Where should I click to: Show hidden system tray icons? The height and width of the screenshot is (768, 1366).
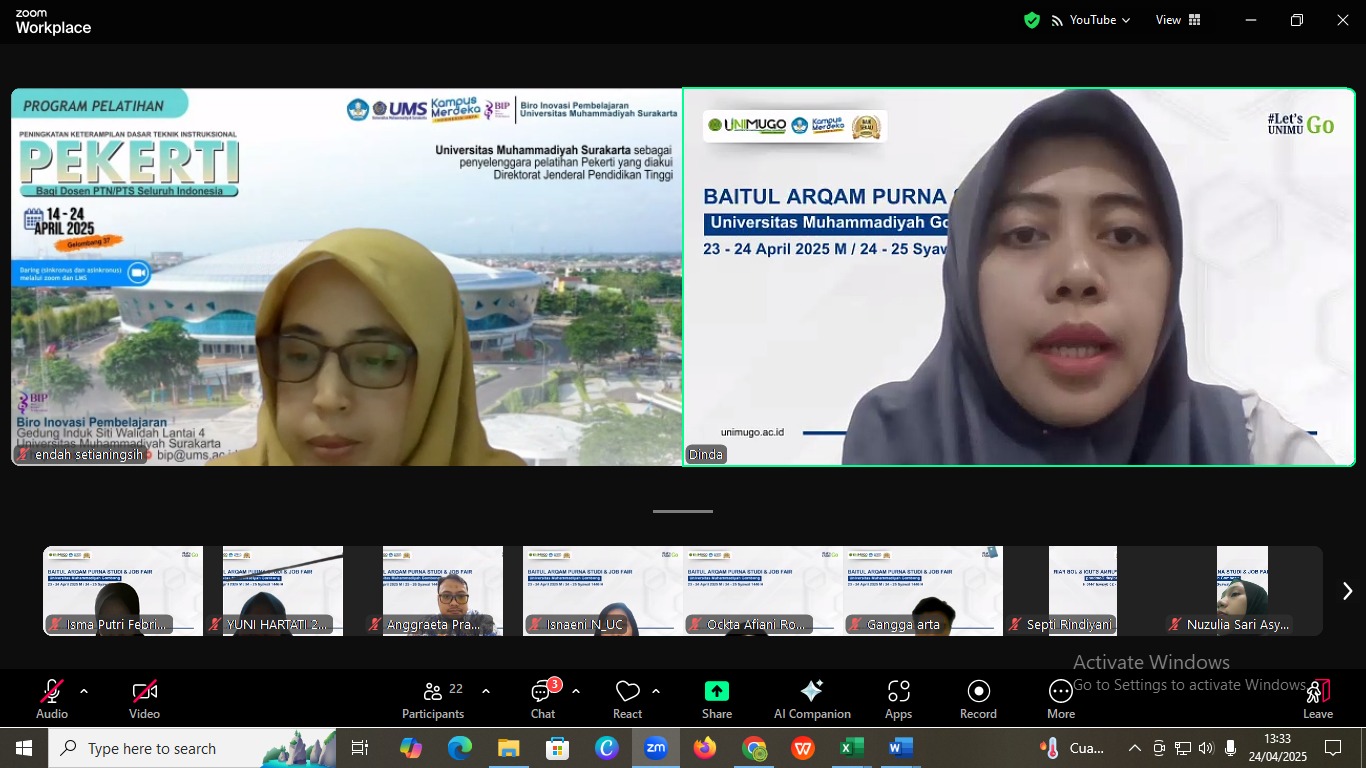[x=1134, y=748]
